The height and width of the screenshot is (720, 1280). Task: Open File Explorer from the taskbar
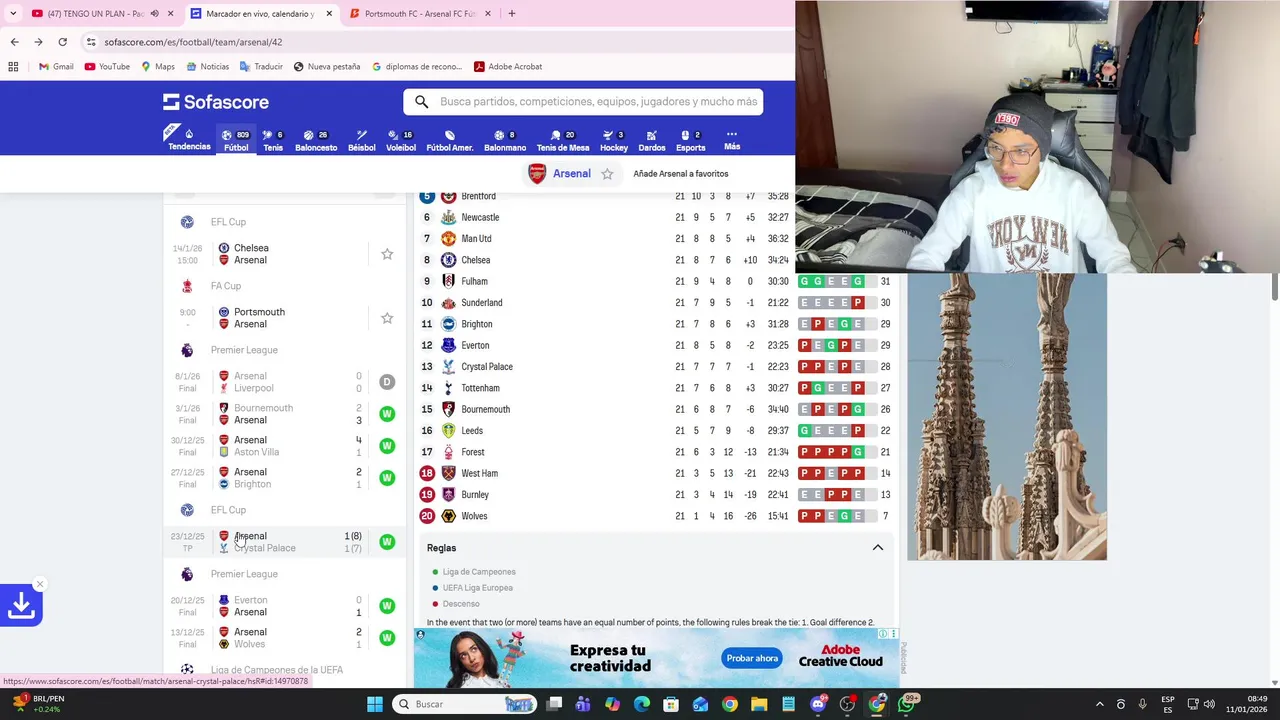pos(759,704)
